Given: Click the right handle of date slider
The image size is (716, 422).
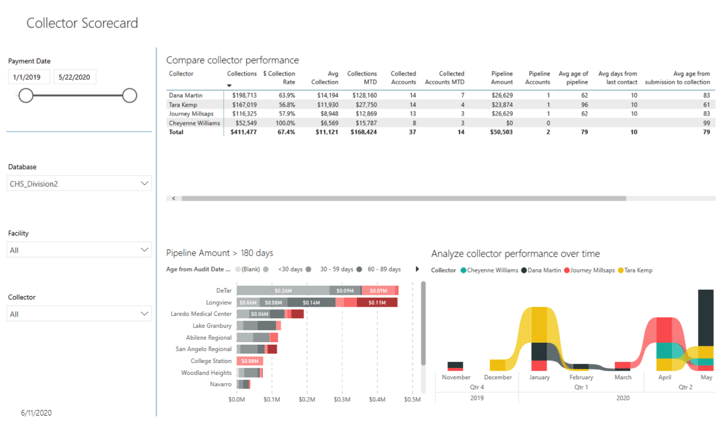Looking at the screenshot, I should pos(130,95).
